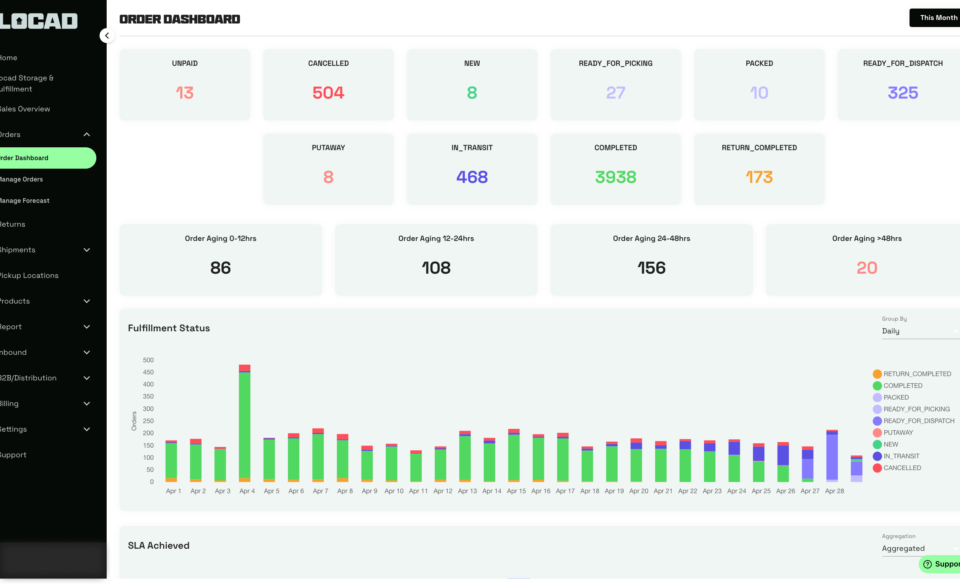Go to Manage Orders page
The height and width of the screenshot is (585, 960).
click(x=22, y=179)
